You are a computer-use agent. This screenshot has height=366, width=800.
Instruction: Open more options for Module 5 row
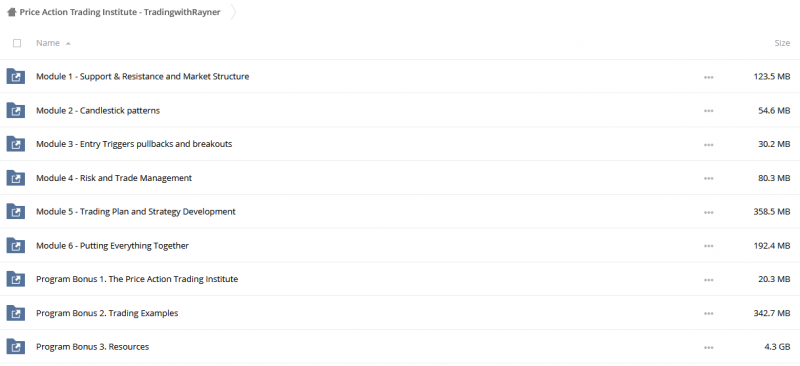708,212
